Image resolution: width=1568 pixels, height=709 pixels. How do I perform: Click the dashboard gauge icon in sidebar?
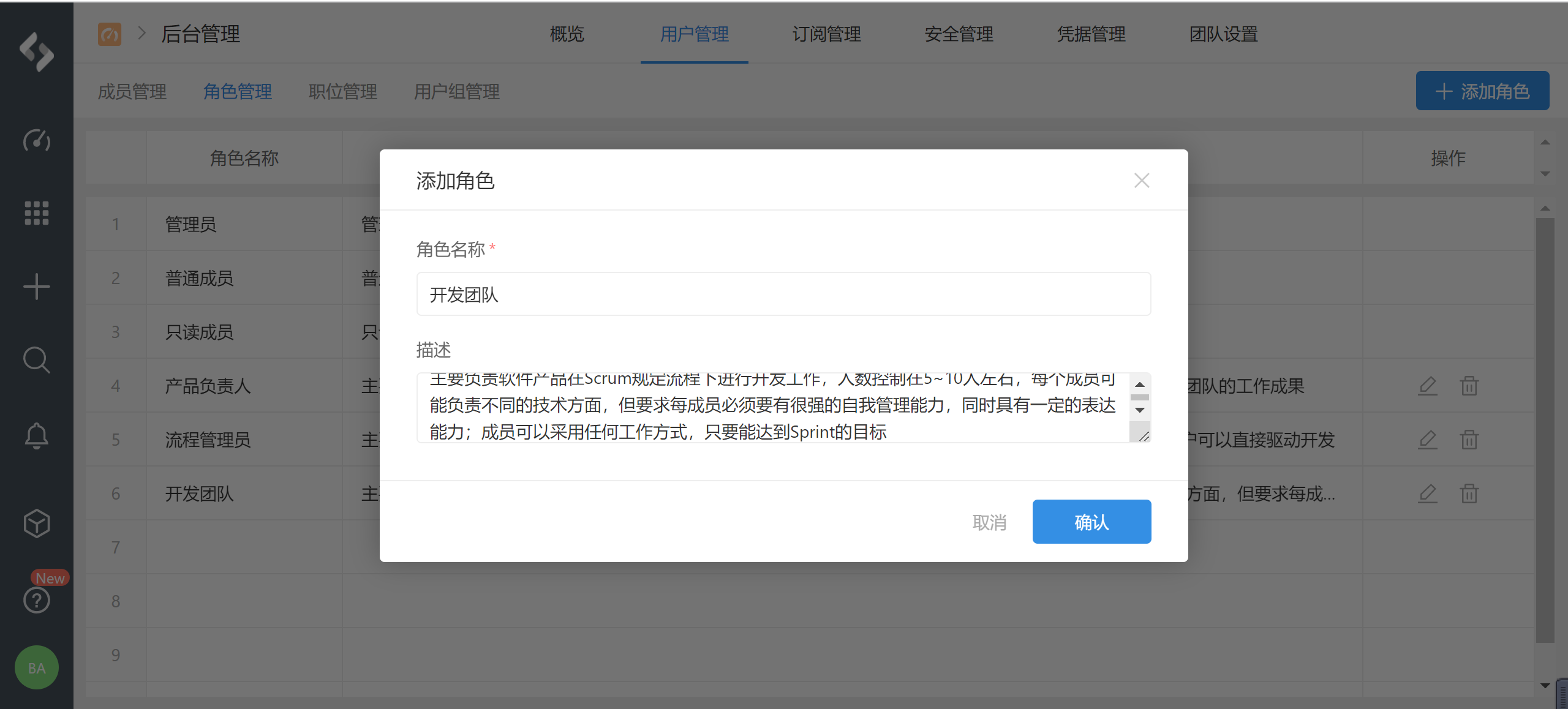37,140
